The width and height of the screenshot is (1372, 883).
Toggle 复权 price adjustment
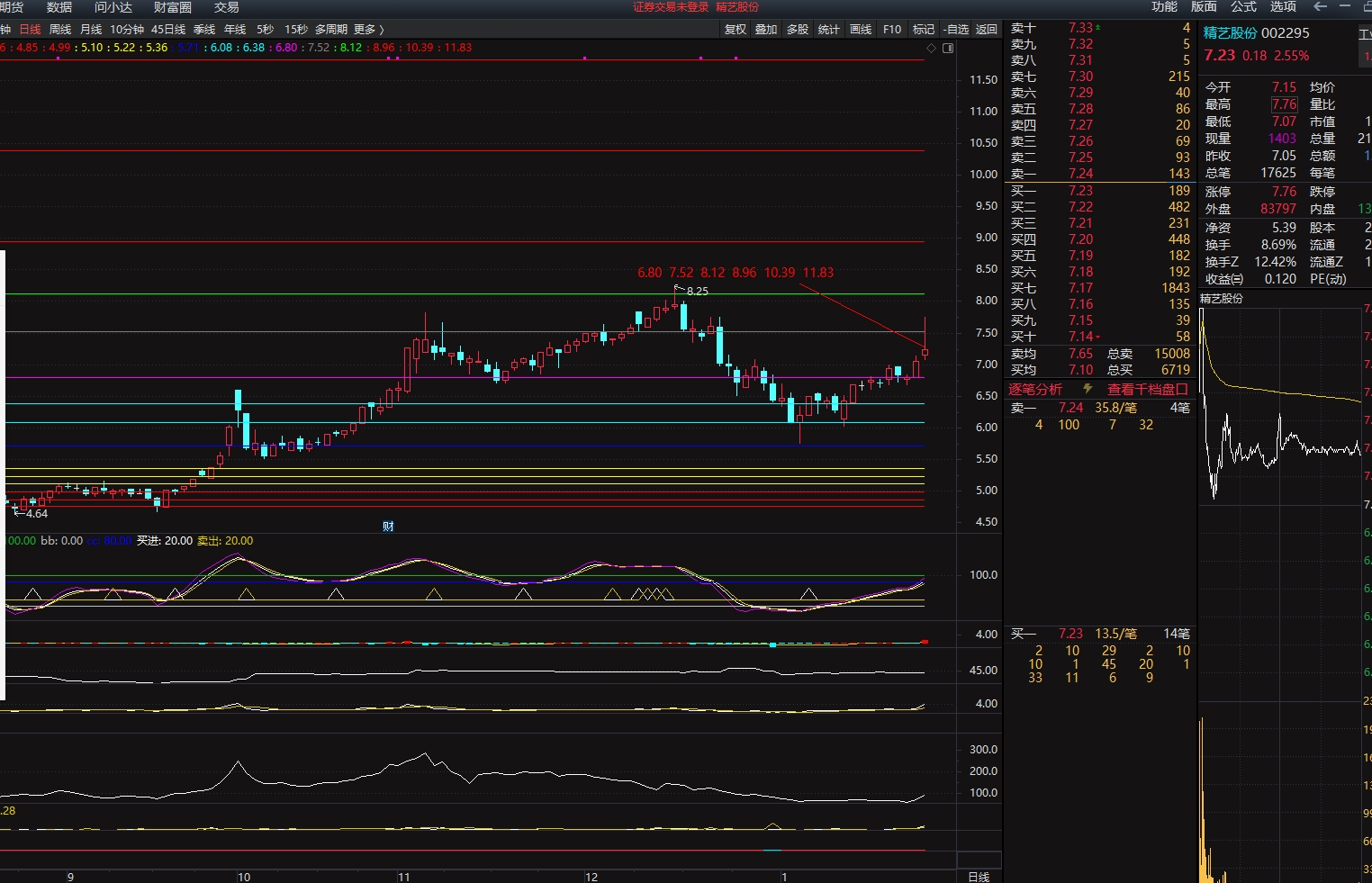click(736, 30)
